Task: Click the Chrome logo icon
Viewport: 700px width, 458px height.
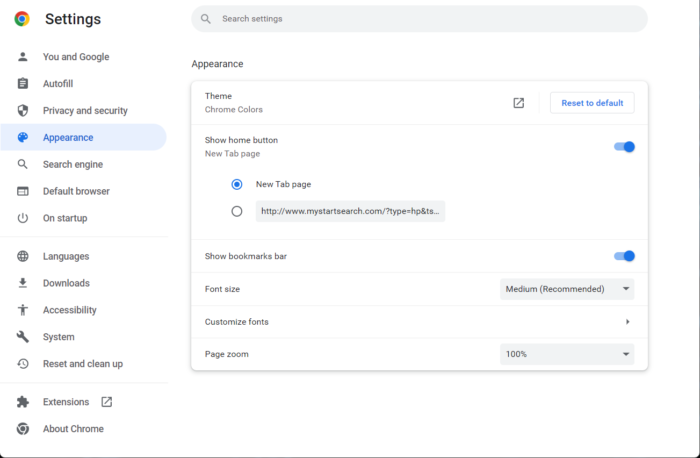Action: [22, 19]
